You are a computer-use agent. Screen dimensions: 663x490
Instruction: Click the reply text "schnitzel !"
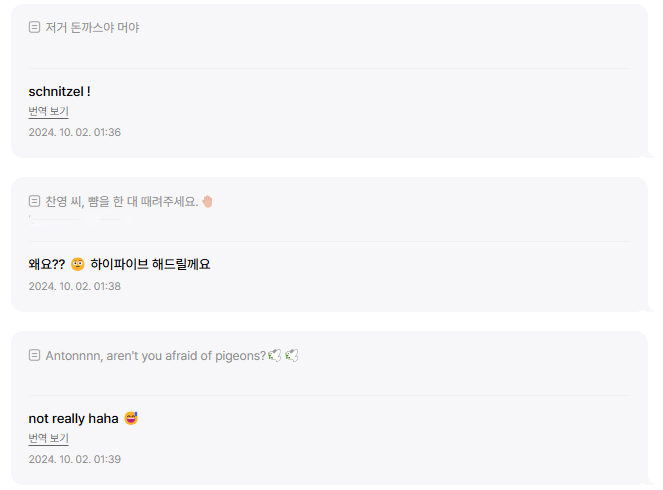coord(60,92)
